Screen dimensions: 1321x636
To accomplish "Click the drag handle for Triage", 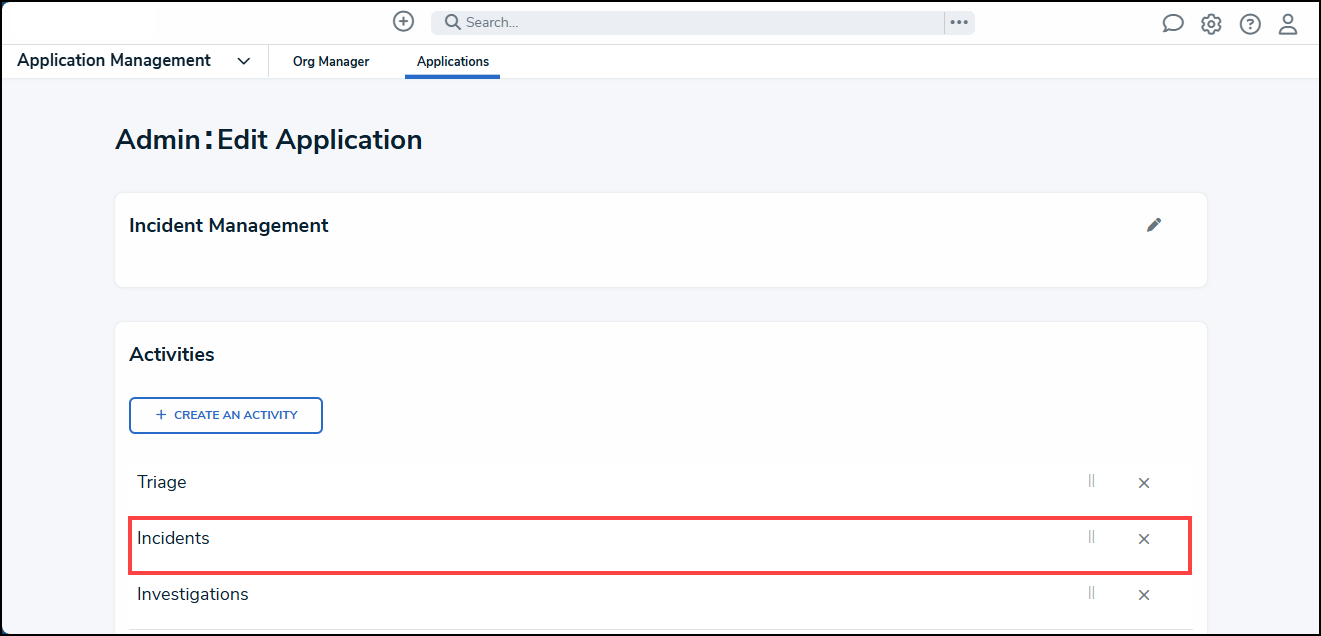I will pyautogui.click(x=1091, y=481).
